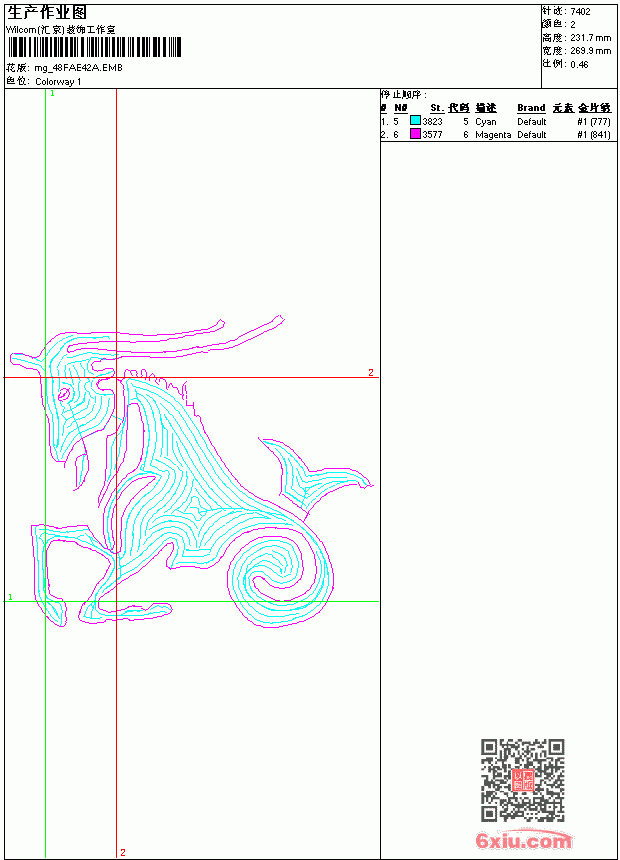
Task: Click the spiral tail of the embroidery design
Action: click(x=280, y=580)
